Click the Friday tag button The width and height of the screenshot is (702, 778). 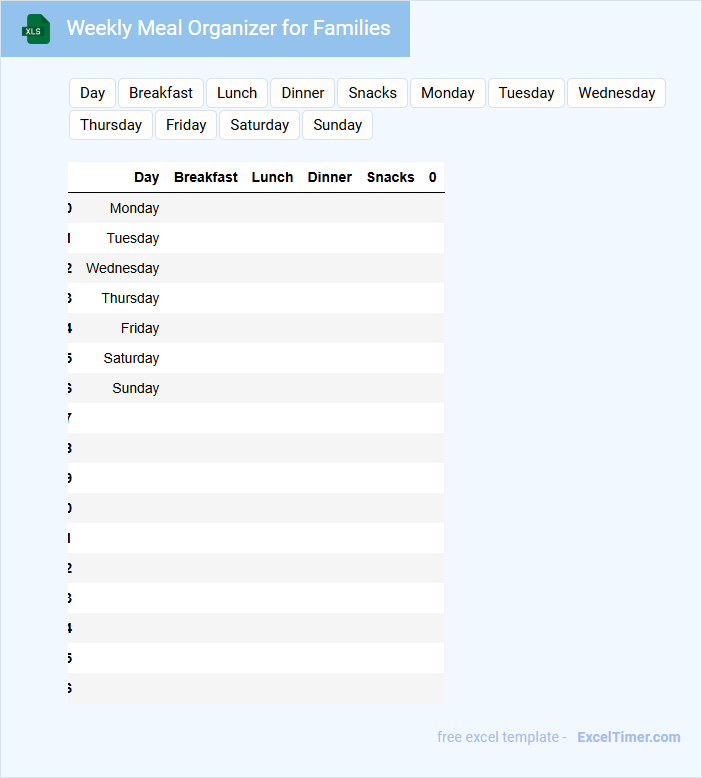tap(186, 125)
